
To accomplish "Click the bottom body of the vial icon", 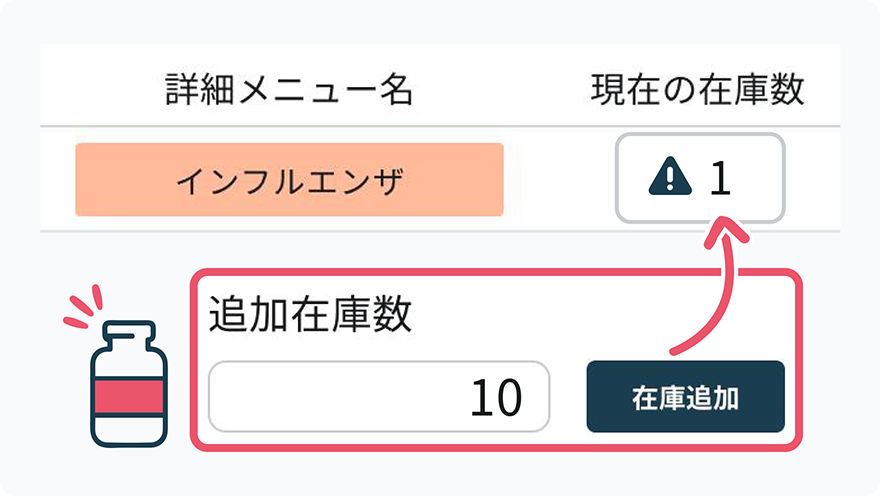I will (x=129, y=430).
